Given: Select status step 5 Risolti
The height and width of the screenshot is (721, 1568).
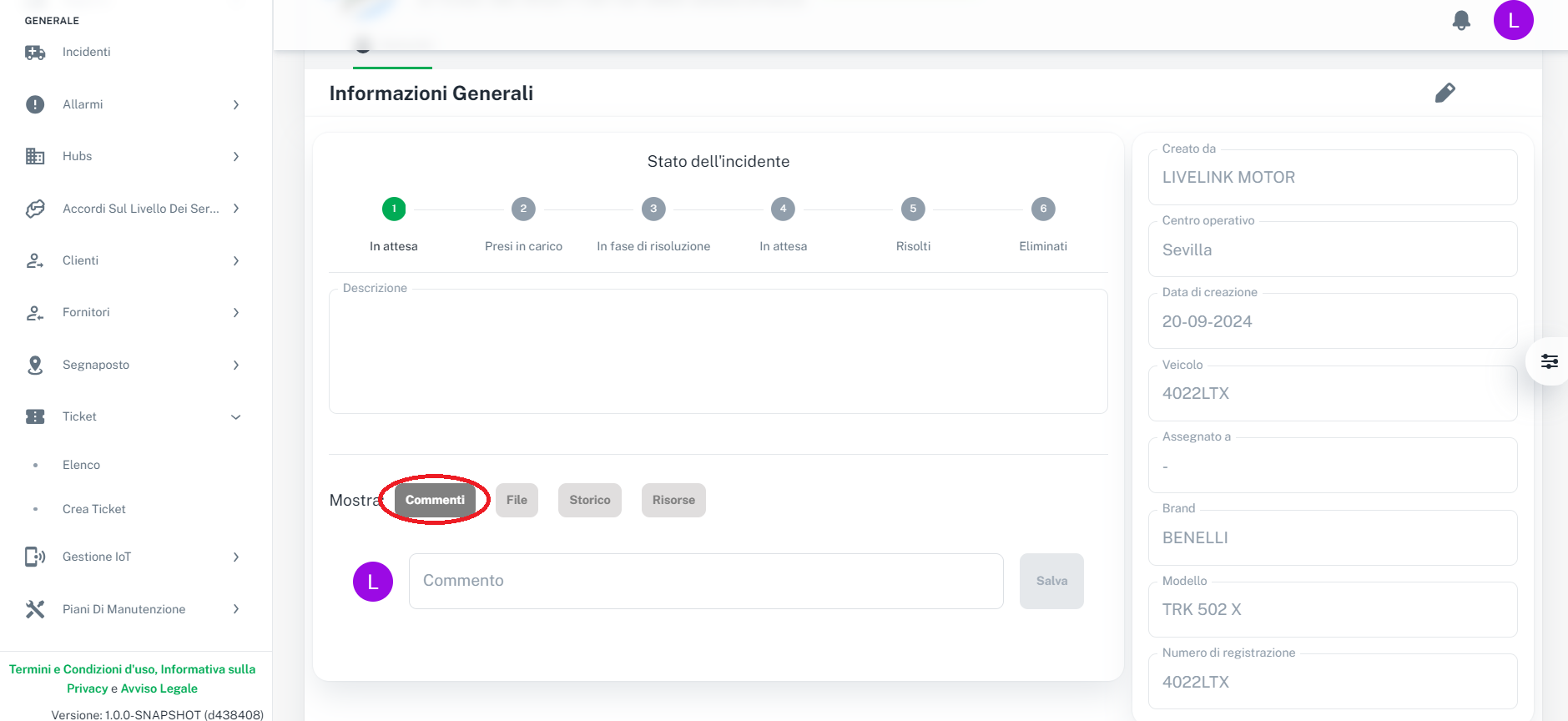Looking at the screenshot, I should (913, 209).
